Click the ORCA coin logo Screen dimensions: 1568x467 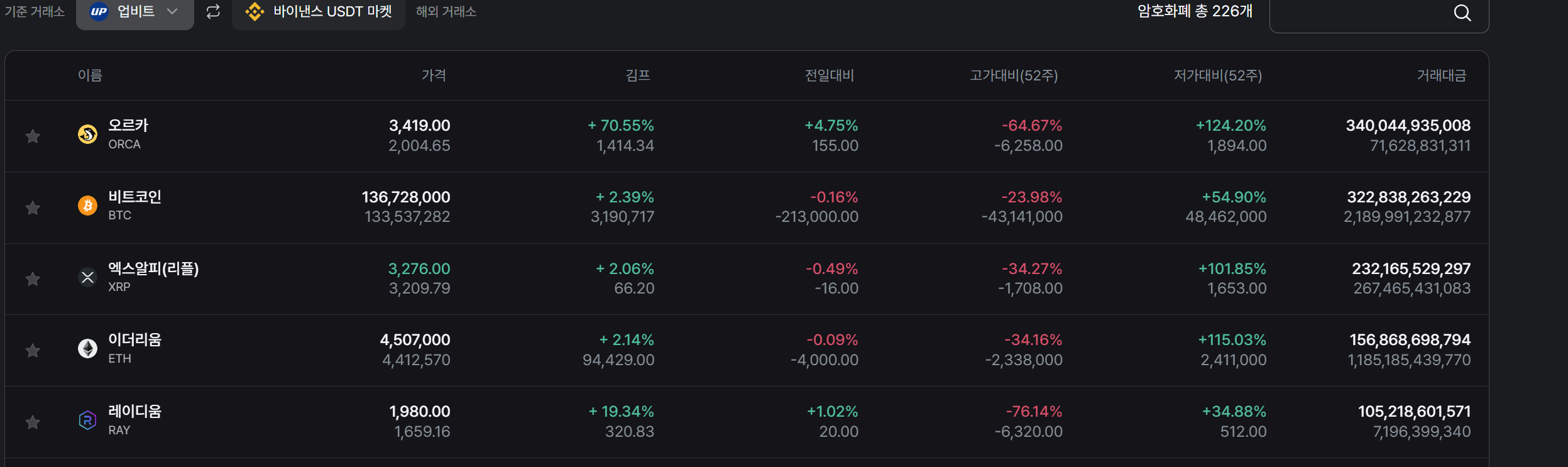[87, 134]
